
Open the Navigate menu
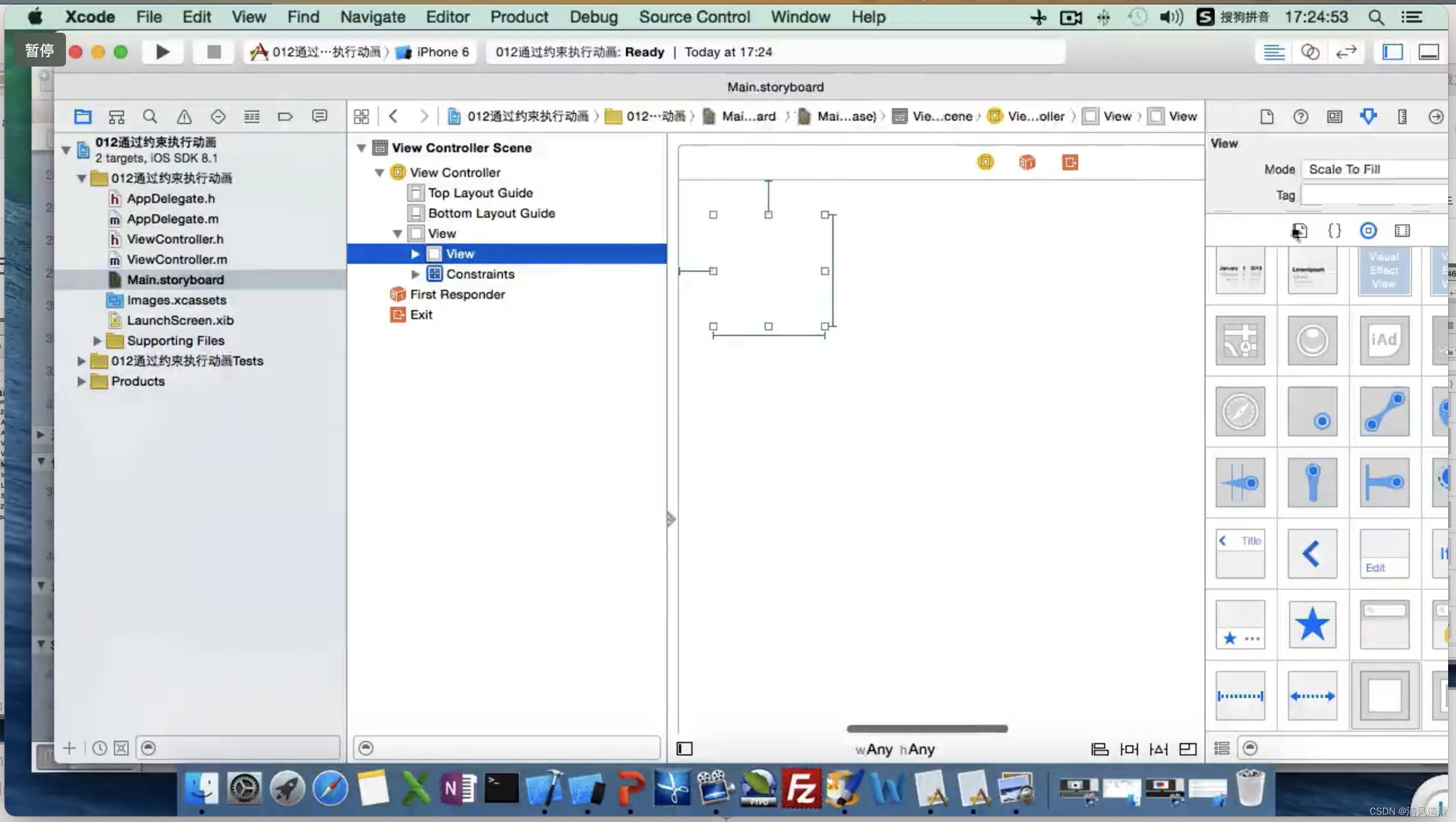click(x=373, y=17)
